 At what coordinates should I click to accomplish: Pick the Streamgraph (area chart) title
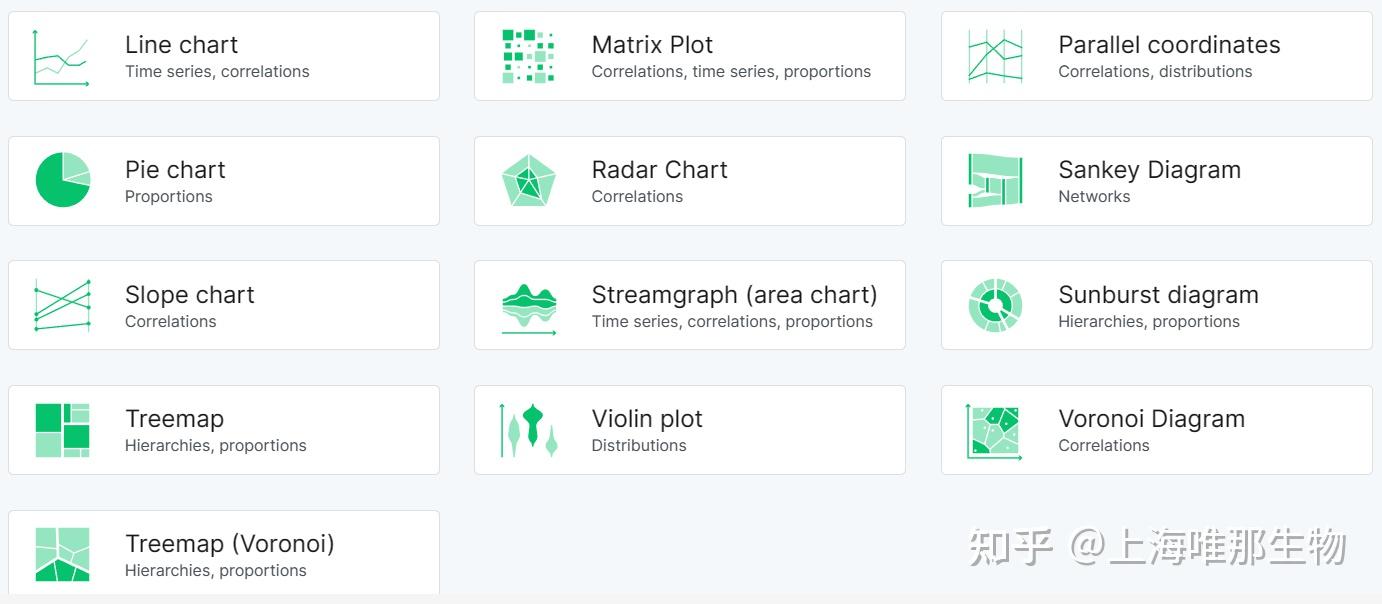tap(734, 295)
